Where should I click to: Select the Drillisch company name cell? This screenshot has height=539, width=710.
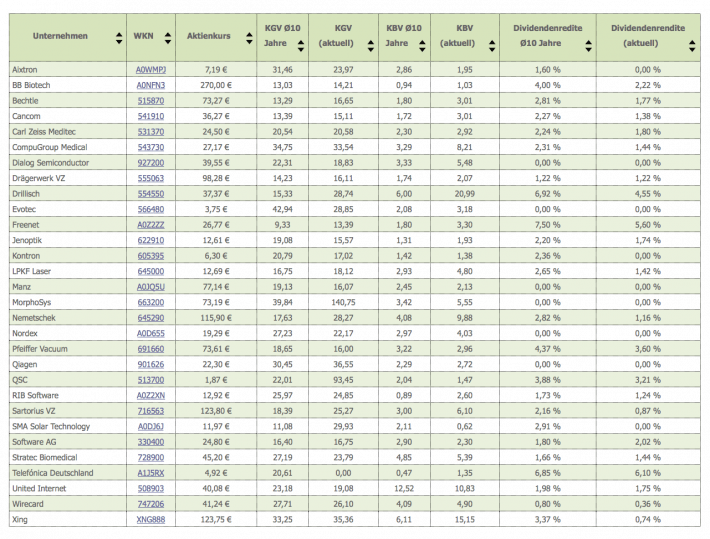point(68,194)
